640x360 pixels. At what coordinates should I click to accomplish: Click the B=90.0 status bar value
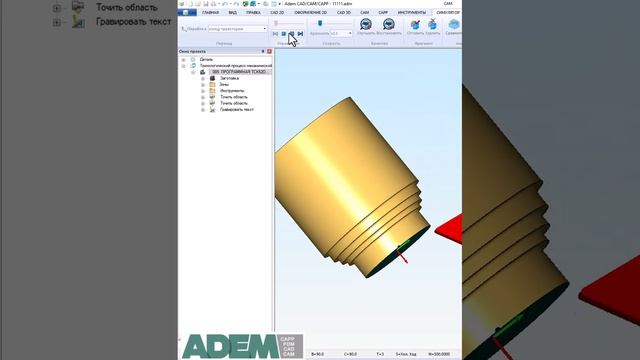tap(318, 354)
